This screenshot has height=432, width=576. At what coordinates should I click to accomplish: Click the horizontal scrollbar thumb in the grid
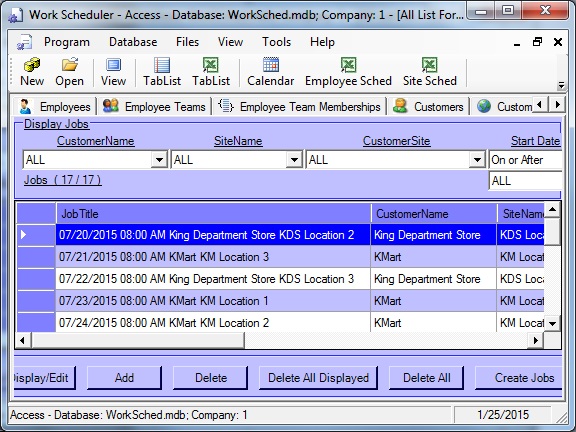[x=138, y=341]
